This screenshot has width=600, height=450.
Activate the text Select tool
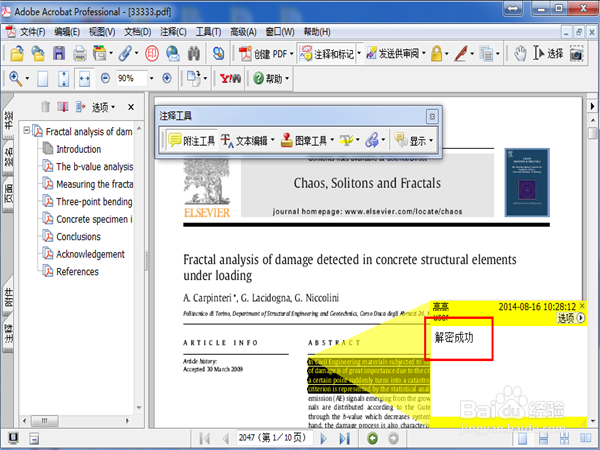point(548,54)
